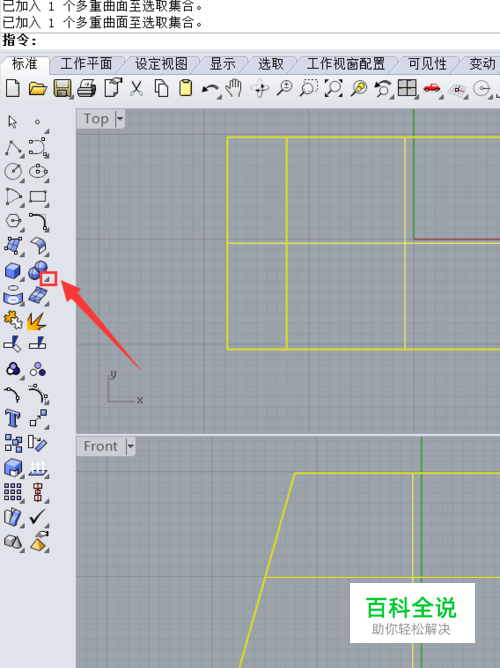This screenshot has height=668, width=500.
Task: Click the Explode icon
Action: (x=37, y=321)
